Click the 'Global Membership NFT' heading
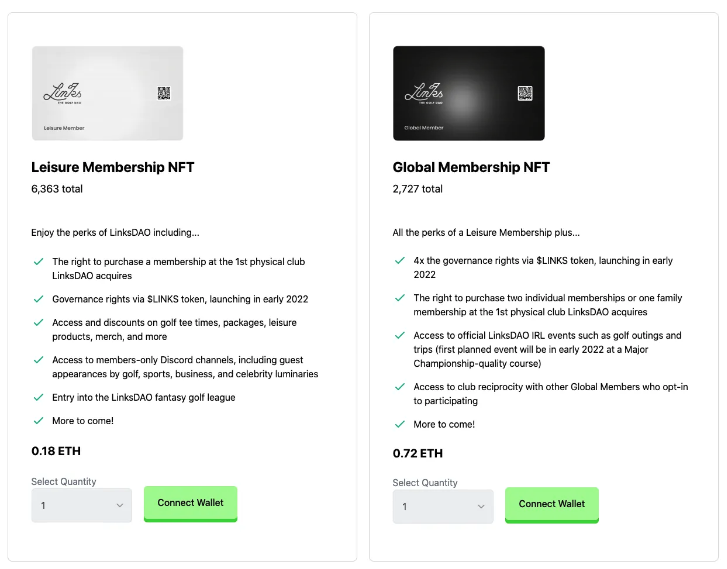 471,167
